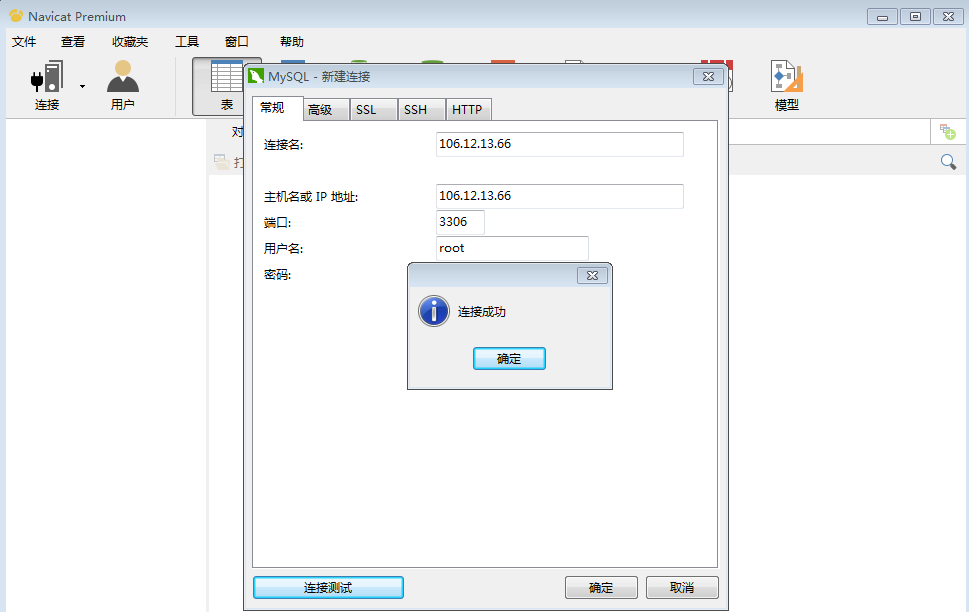Switch to the 高级 tab
The height and width of the screenshot is (612, 969).
pyautogui.click(x=326, y=109)
